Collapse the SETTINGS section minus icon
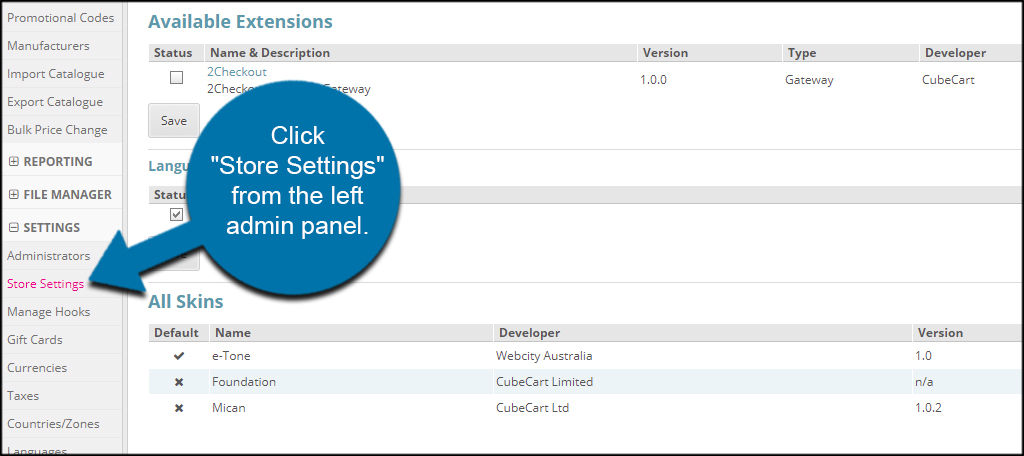The width and height of the screenshot is (1024, 456). 14,228
